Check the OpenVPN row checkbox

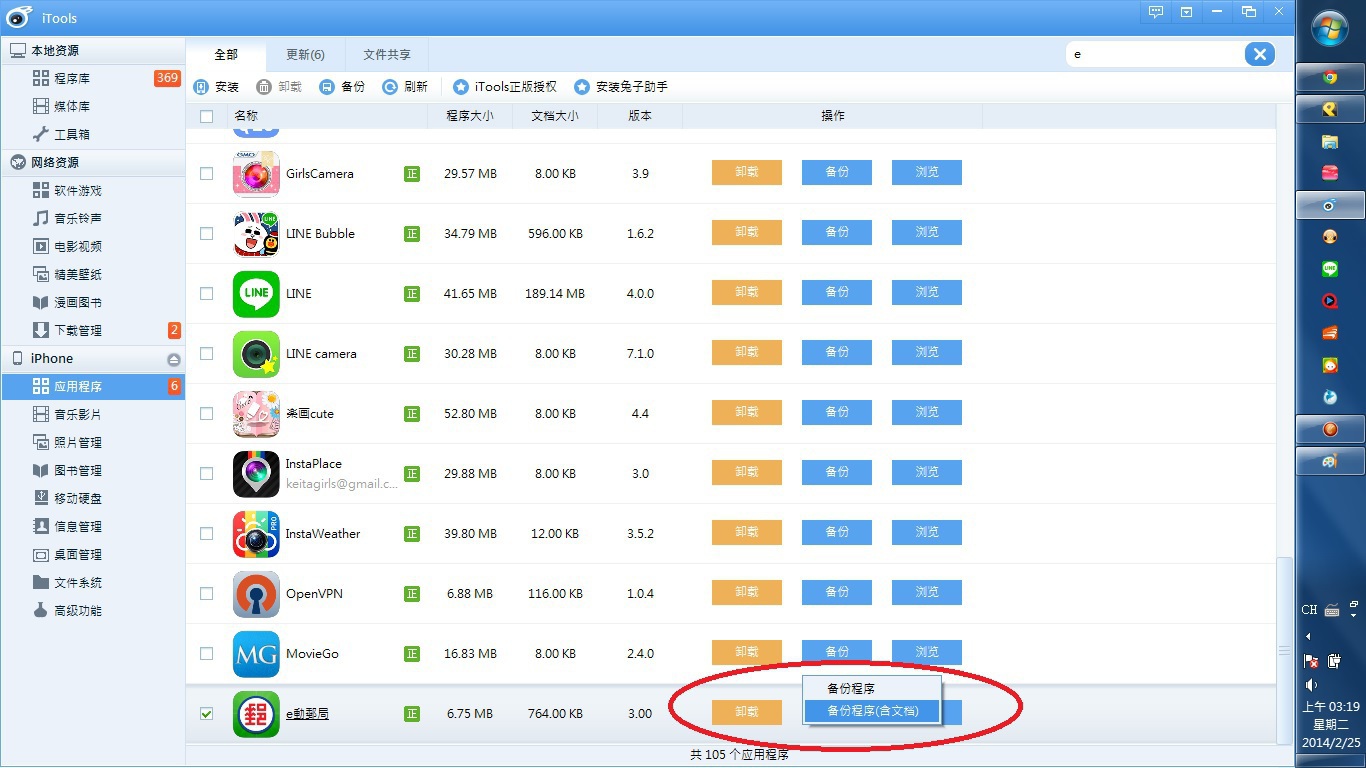coord(207,593)
